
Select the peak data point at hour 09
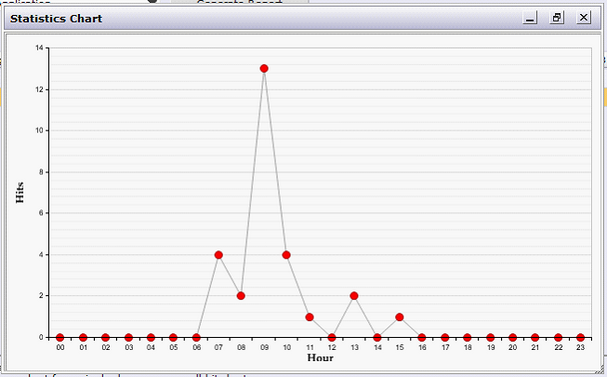coord(264,69)
